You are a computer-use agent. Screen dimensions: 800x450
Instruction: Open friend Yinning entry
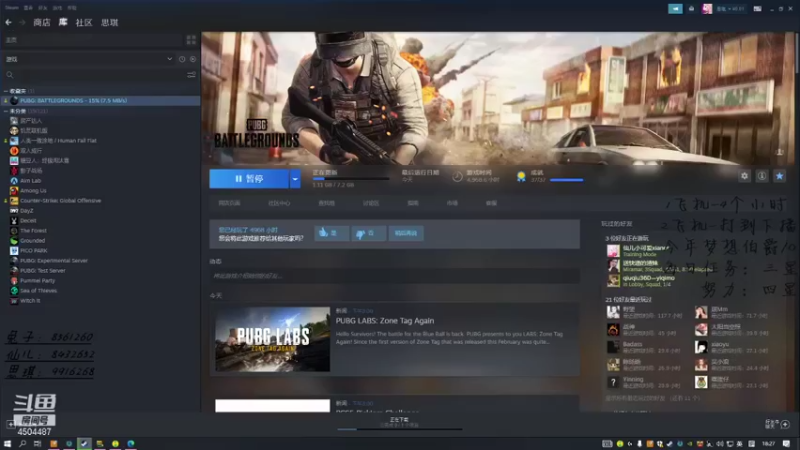pyautogui.click(x=645, y=382)
